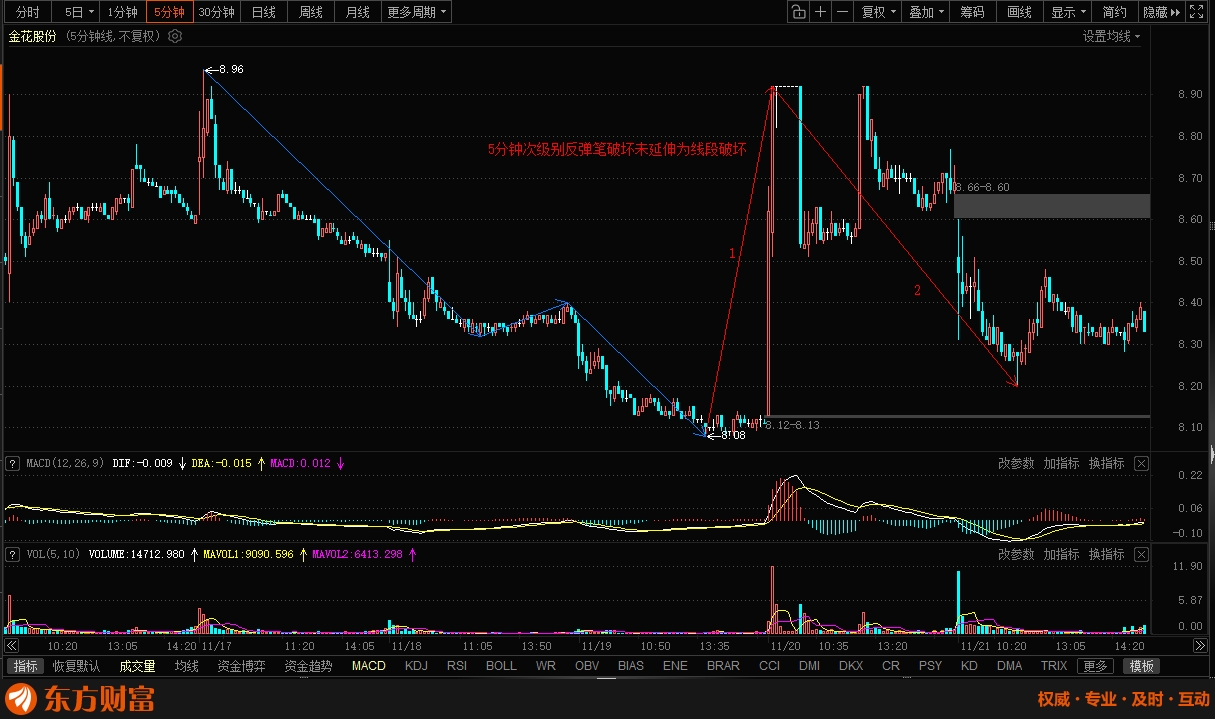The height and width of the screenshot is (719, 1215).
Task: Switch to 分时 view tab
Action: click(28, 12)
